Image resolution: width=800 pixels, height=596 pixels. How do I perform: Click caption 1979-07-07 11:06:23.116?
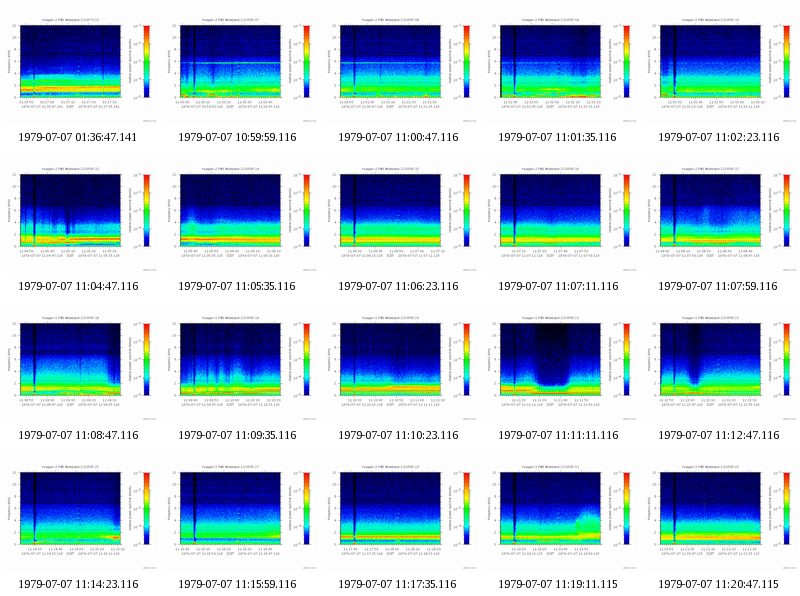(398, 286)
